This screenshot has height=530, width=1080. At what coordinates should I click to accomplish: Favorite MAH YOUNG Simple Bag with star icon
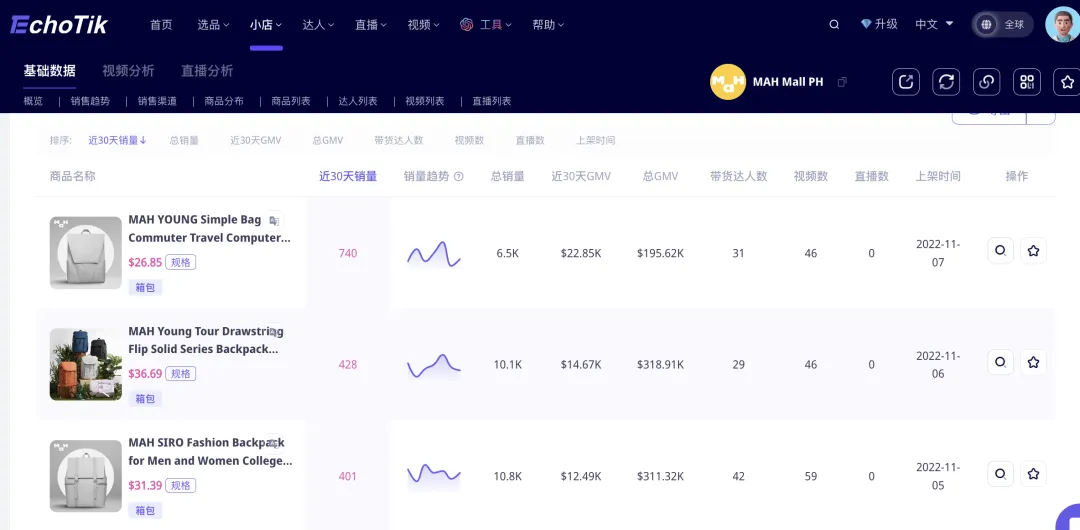(1033, 251)
